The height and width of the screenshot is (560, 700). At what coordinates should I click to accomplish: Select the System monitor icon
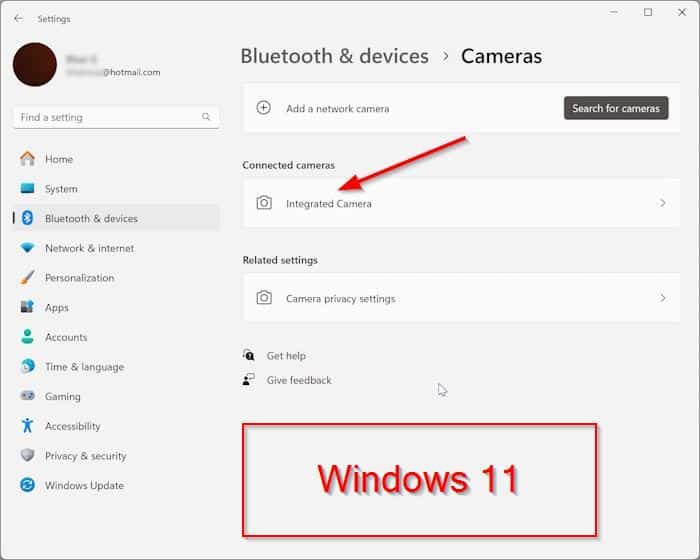click(28, 188)
